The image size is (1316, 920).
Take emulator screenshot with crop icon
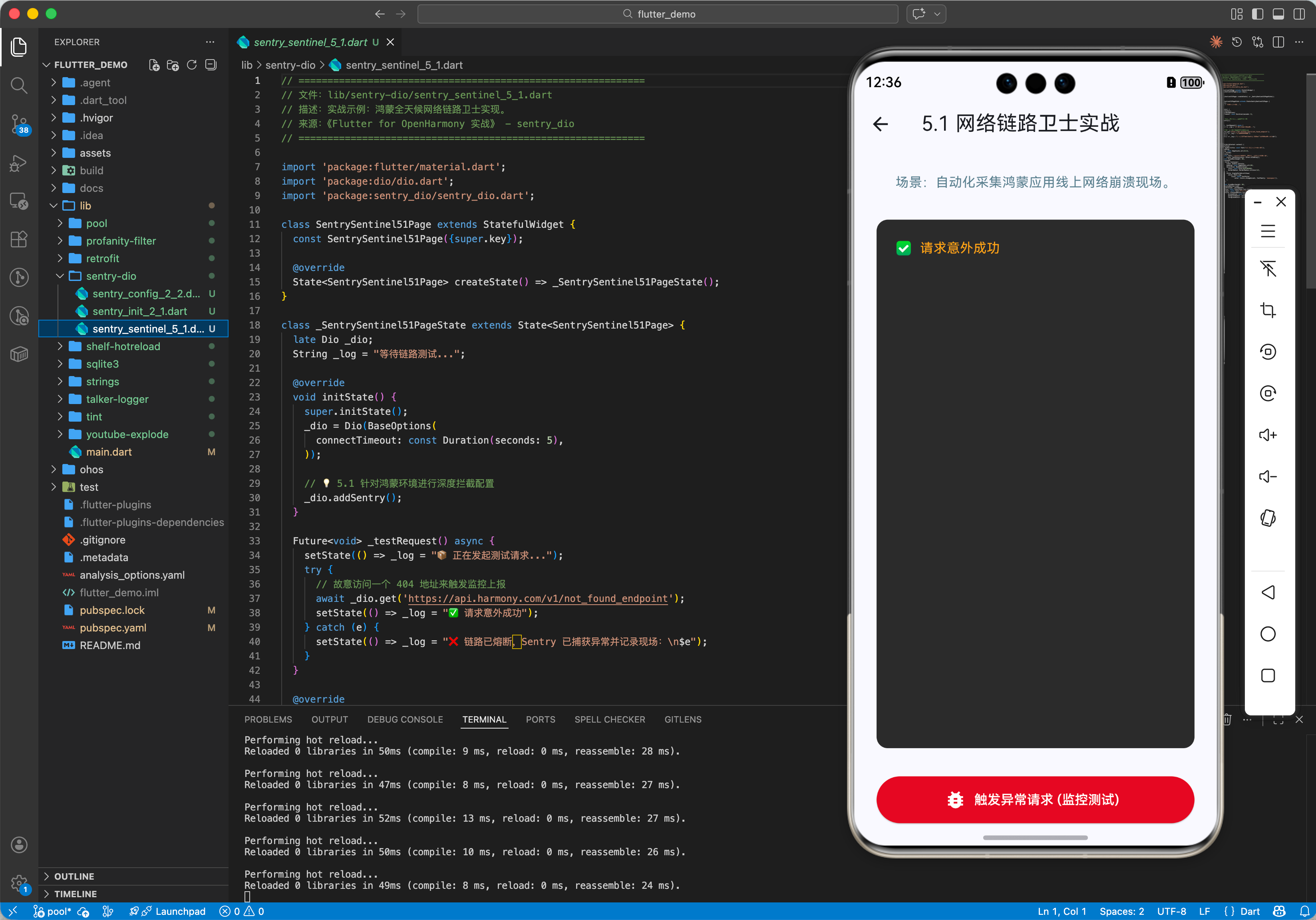pyautogui.click(x=1267, y=310)
